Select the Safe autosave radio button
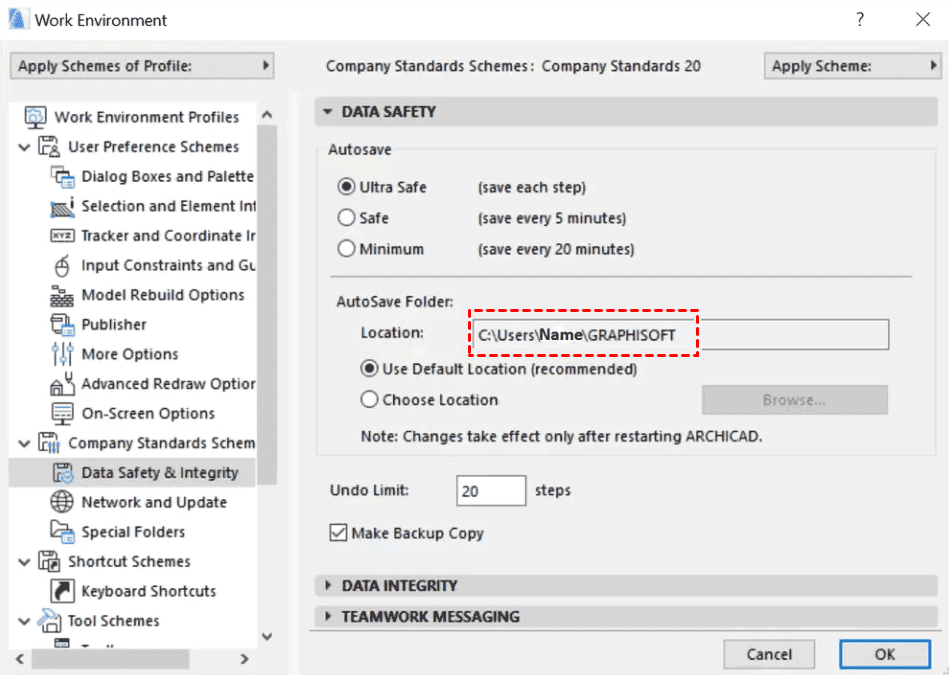The width and height of the screenshot is (949, 675). pos(347,218)
